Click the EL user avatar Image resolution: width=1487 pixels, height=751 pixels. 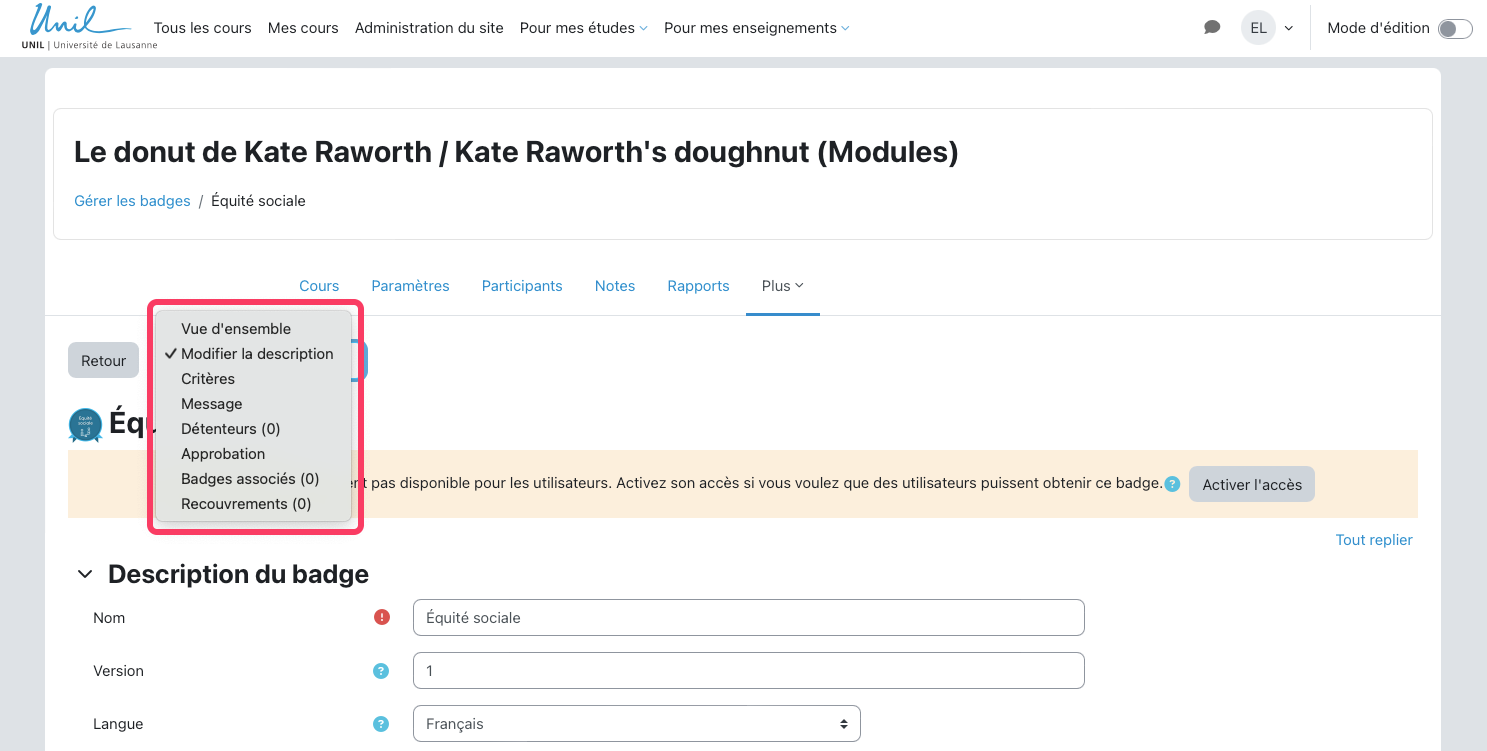click(1258, 28)
